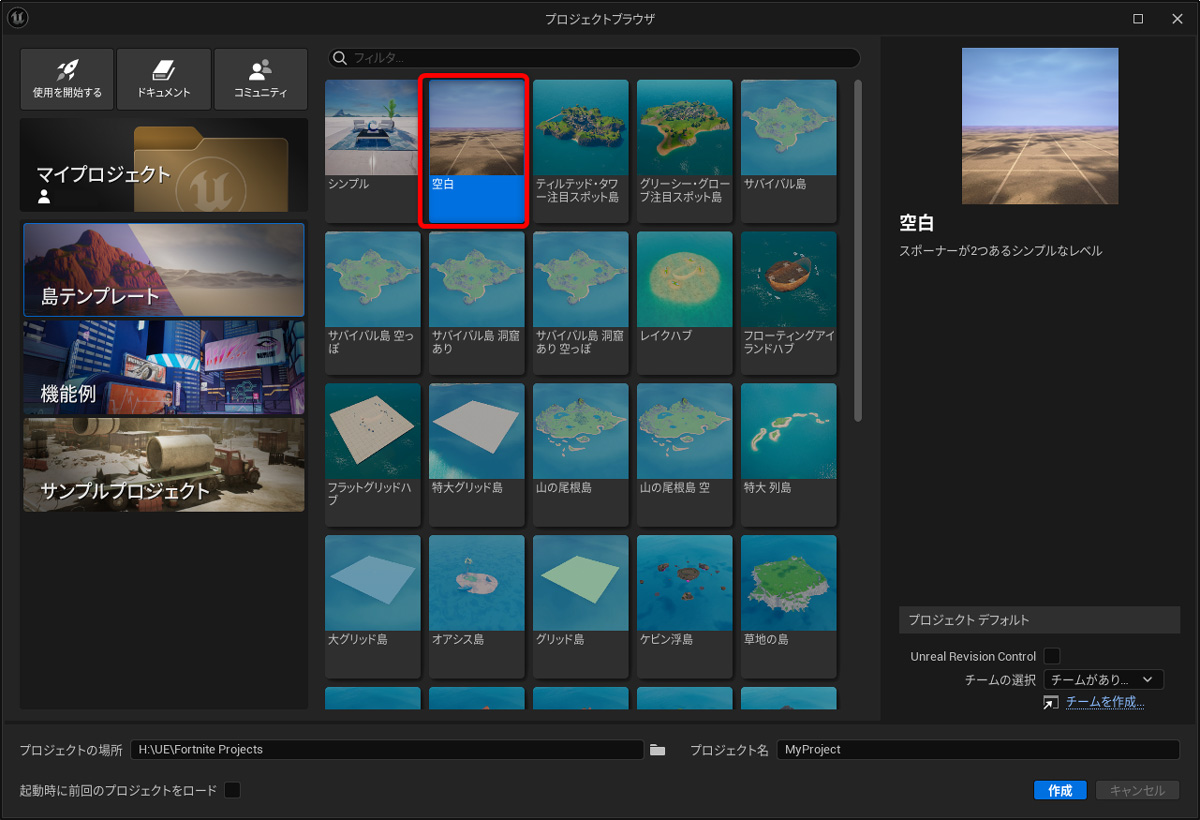1200x820 pixels.
Task: Maximize the project browser window
Action: pos(1138,19)
